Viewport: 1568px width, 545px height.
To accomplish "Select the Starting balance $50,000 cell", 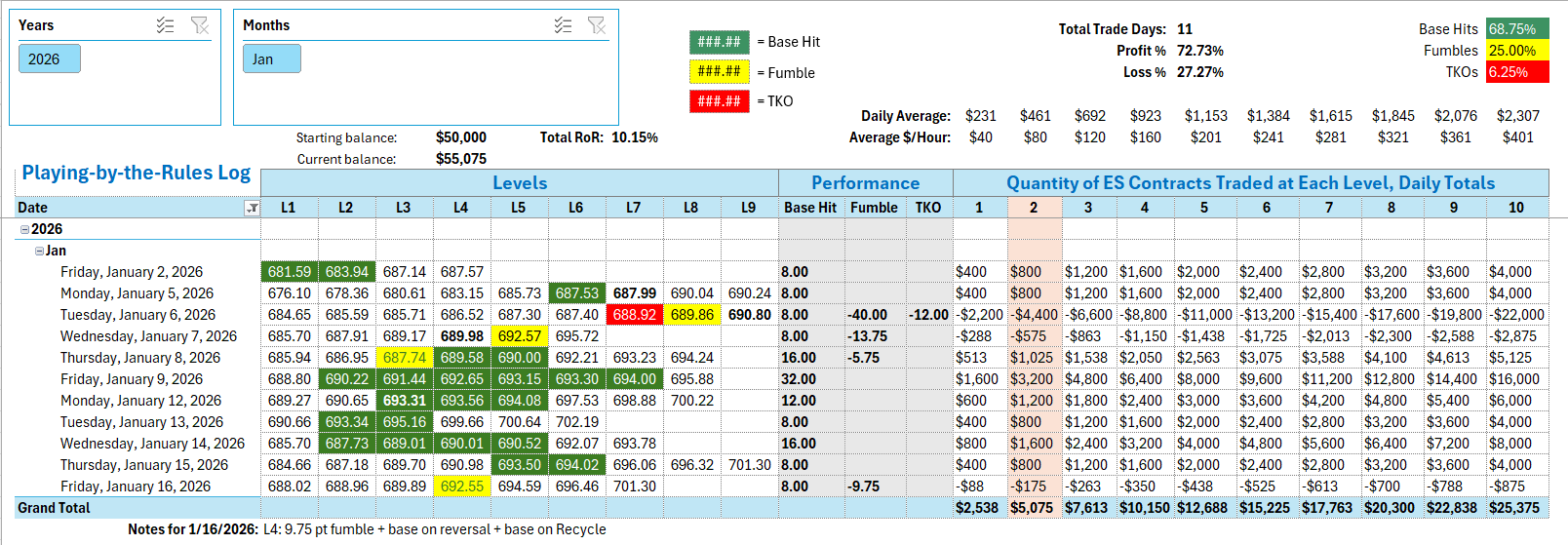I will tap(461, 137).
